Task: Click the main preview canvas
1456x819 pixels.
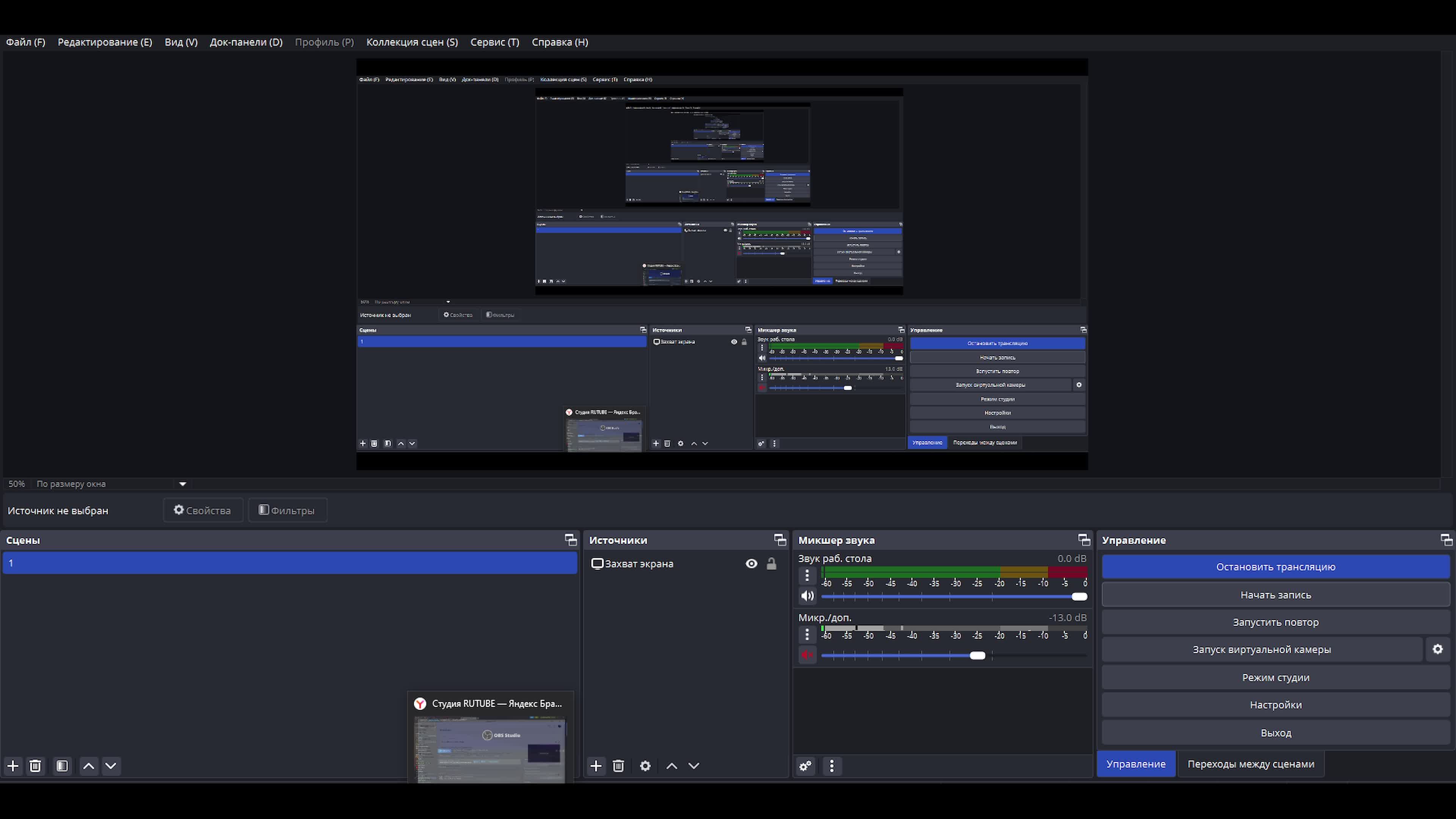Action: 722,264
